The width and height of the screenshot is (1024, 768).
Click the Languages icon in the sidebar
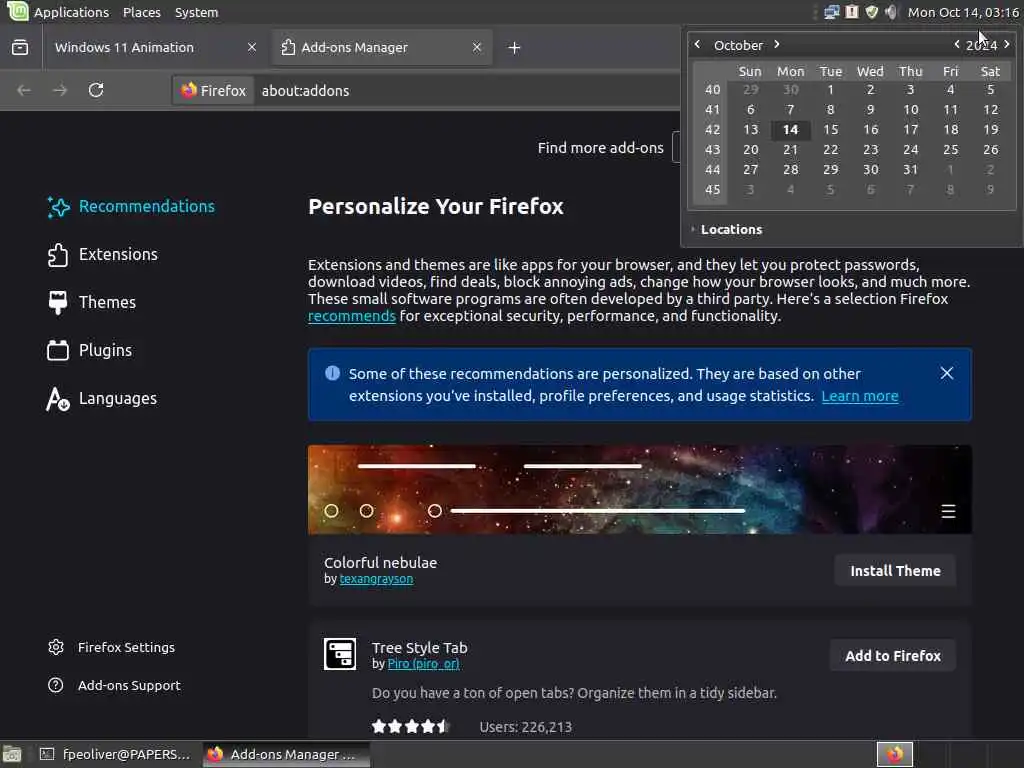coord(57,399)
